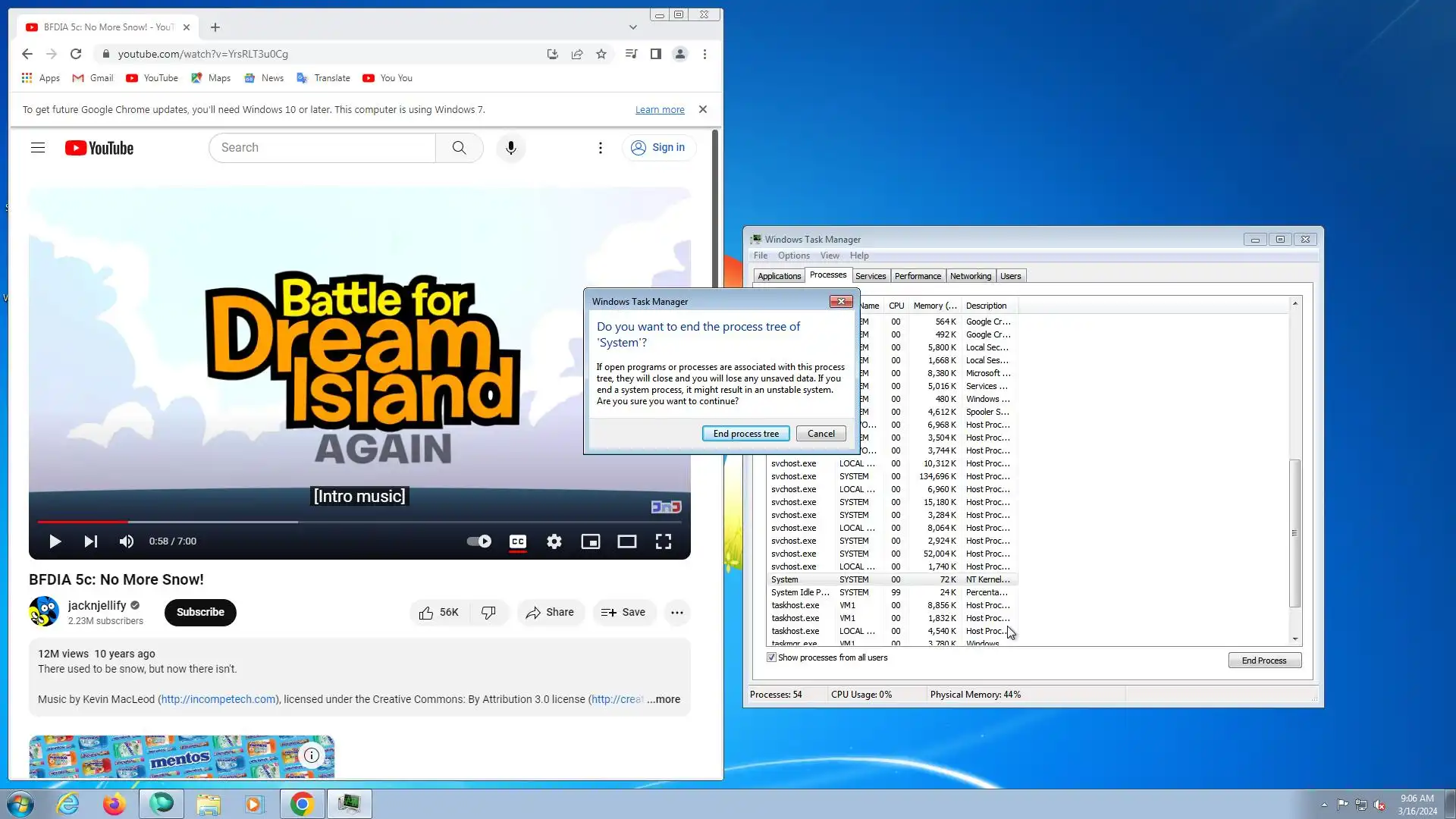
Task: Click Cancel in the confirmation dialog
Action: [x=821, y=434]
